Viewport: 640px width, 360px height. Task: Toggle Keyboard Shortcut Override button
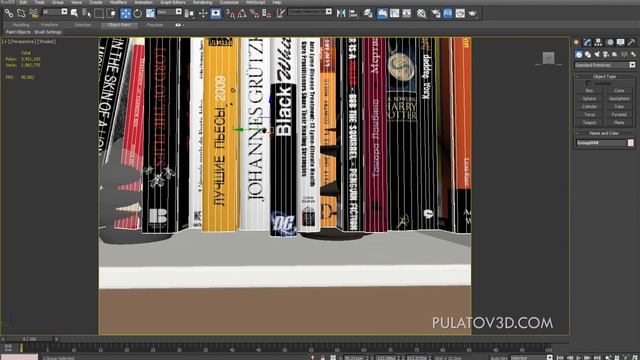click(x=216, y=13)
